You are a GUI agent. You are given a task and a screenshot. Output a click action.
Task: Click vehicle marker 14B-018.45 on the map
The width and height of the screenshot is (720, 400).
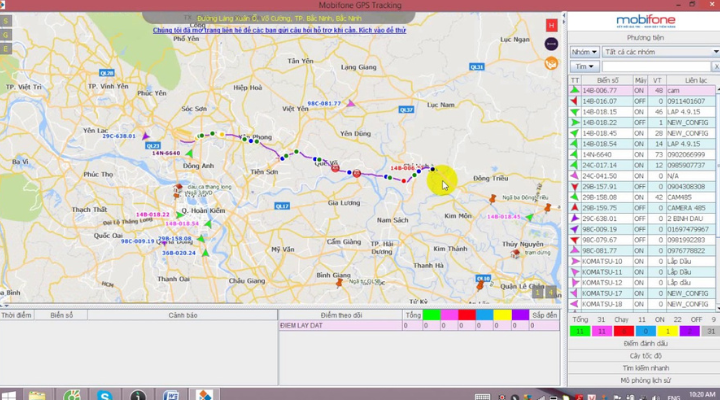[x=529, y=217]
